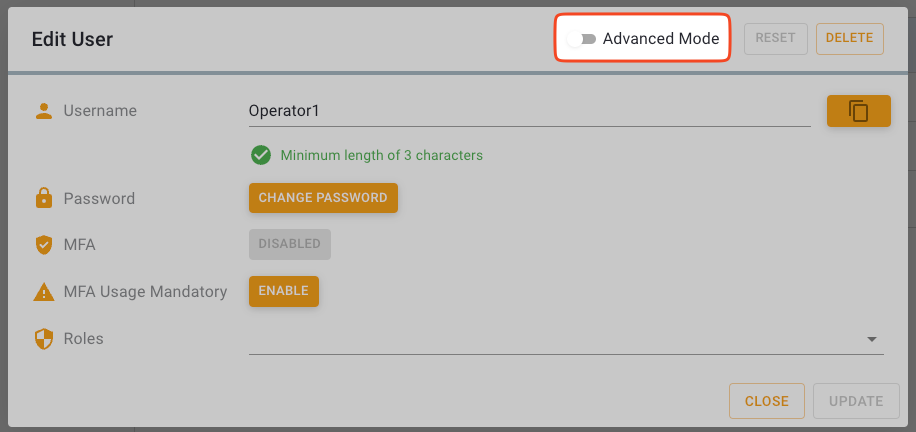Click the shield check icon beside MFA
916x432 pixels.
43,245
